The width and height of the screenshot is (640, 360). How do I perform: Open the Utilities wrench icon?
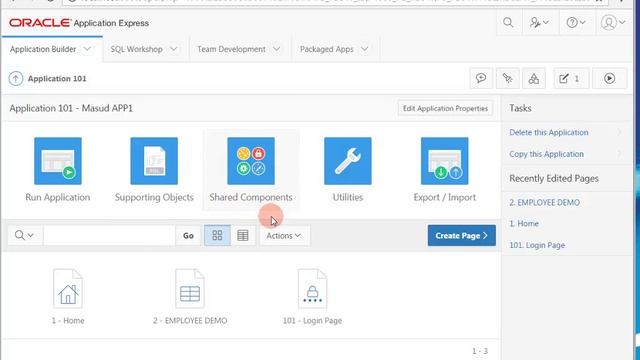[x=348, y=161]
